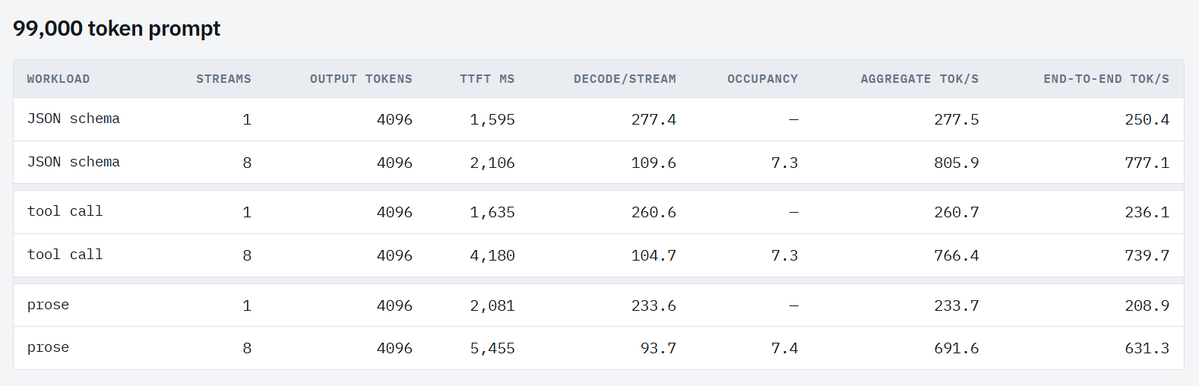The width and height of the screenshot is (1199, 386).
Task: Click end-to-end tok/s value 250.4
Action: [1147, 120]
